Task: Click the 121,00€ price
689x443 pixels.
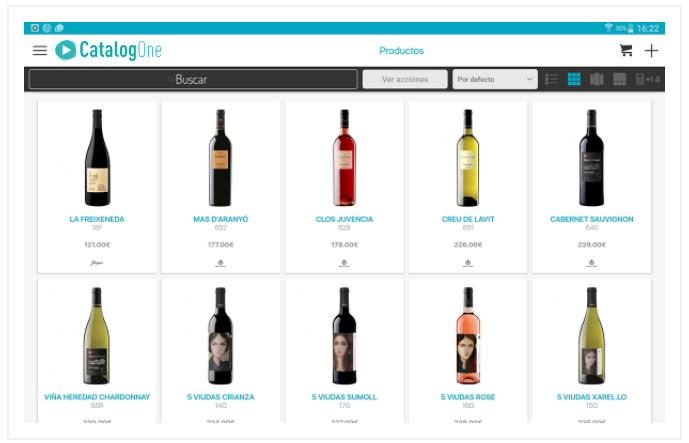Action: (x=97, y=244)
